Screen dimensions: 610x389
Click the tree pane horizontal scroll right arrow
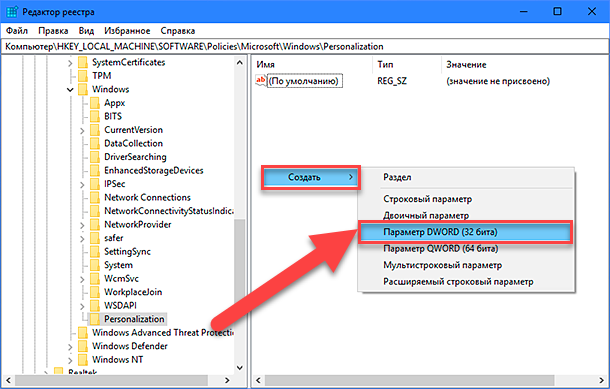click(227, 380)
